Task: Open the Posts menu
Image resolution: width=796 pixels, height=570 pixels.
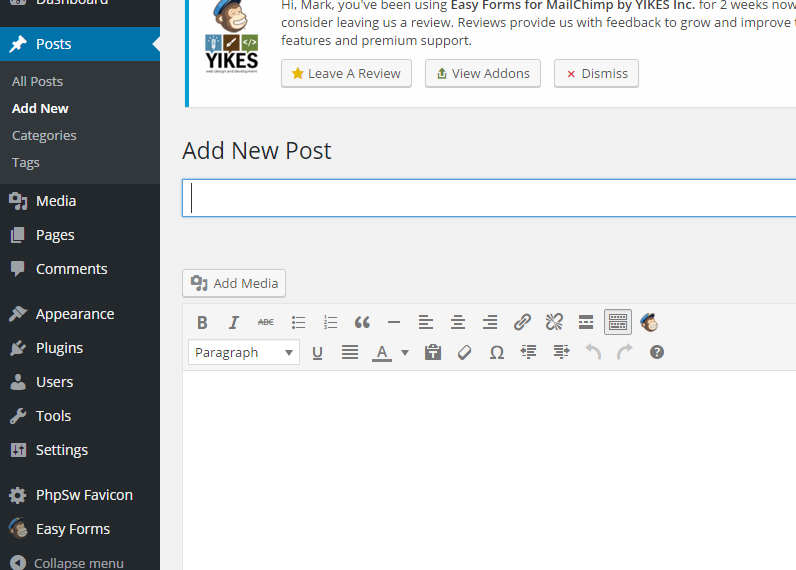Action: (x=80, y=44)
